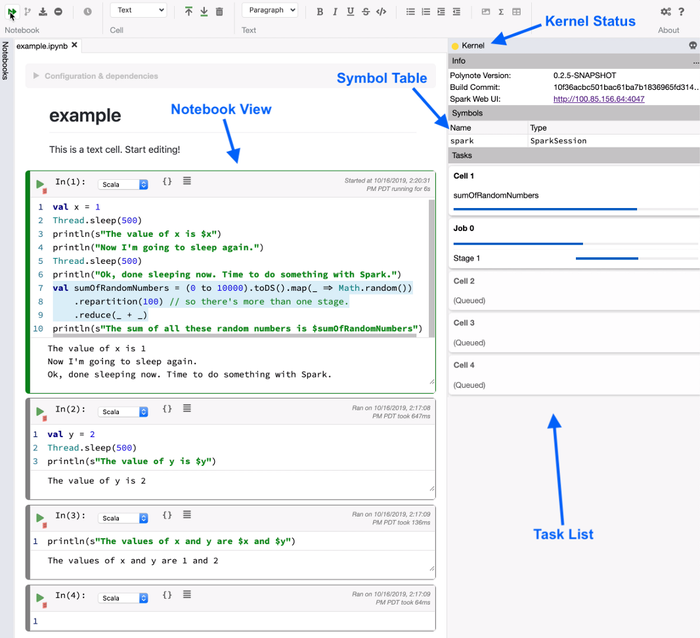
Task: Toggle strikethrough text formatting
Action: tap(366, 12)
